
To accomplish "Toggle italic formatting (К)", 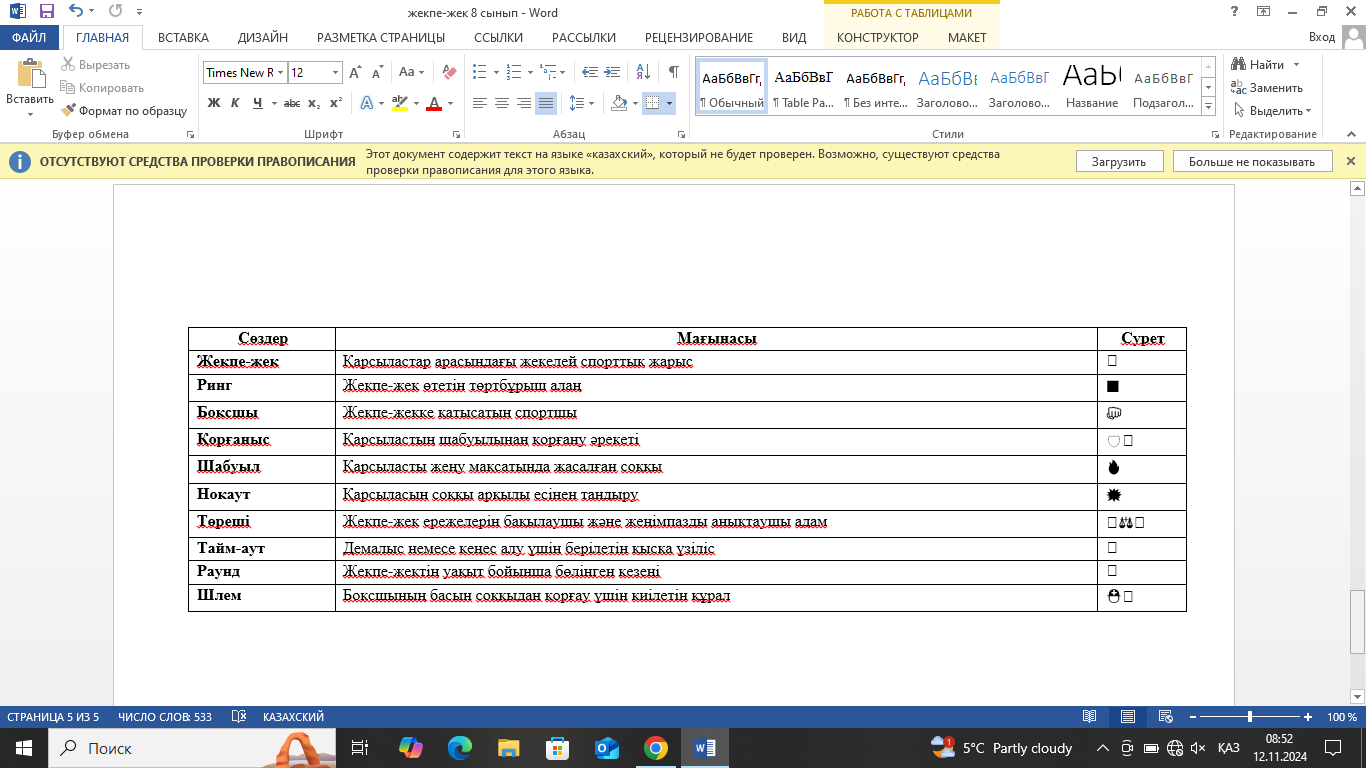I will (x=235, y=103).
